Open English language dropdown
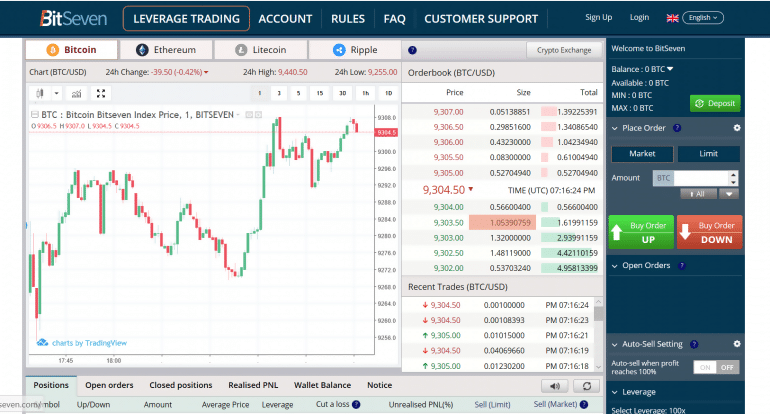Screen dimensions: 770x414 (703, 18)
